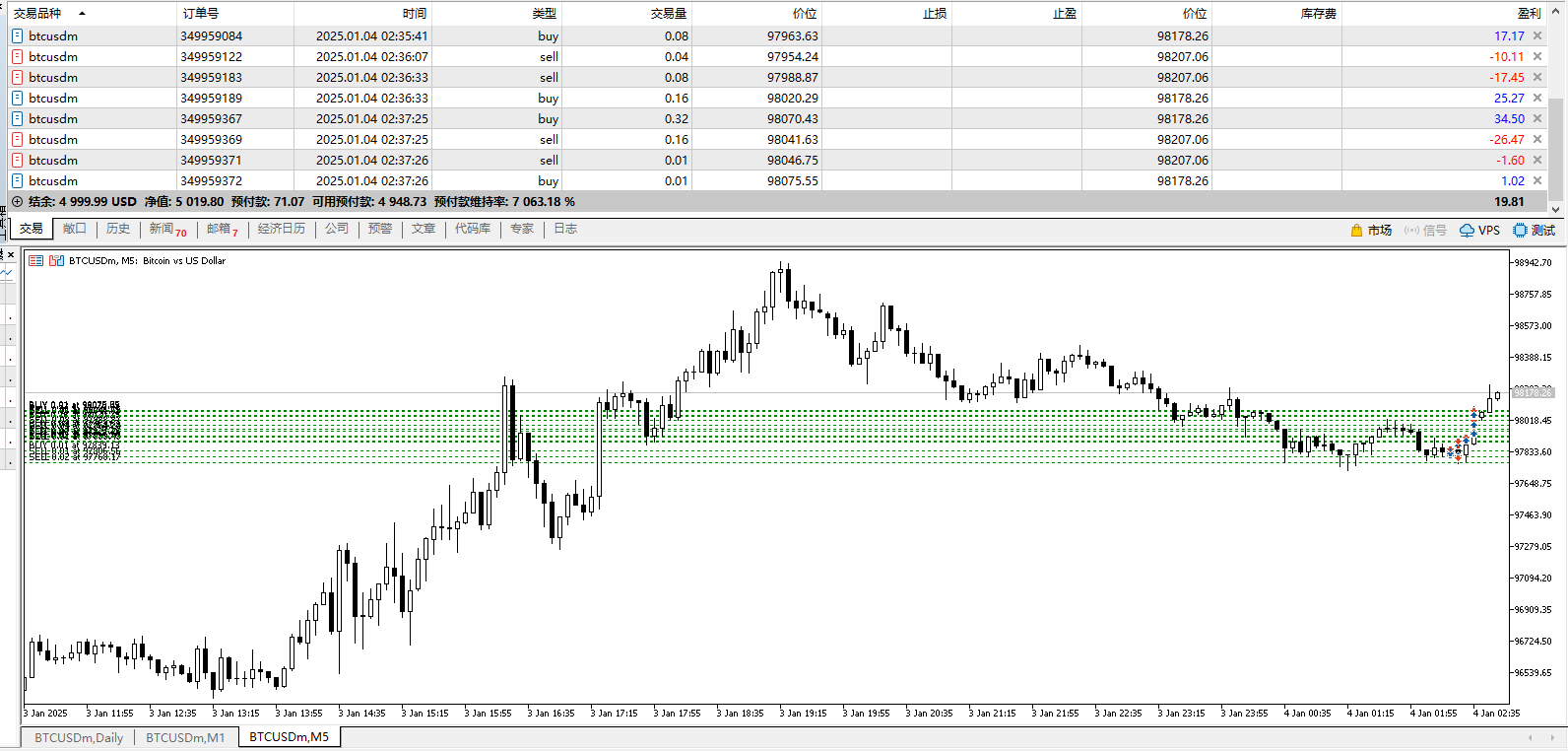Switch to the 敞口 exposure tab
The width and height of the screenshot is (1568, 751).
point(75,229)
